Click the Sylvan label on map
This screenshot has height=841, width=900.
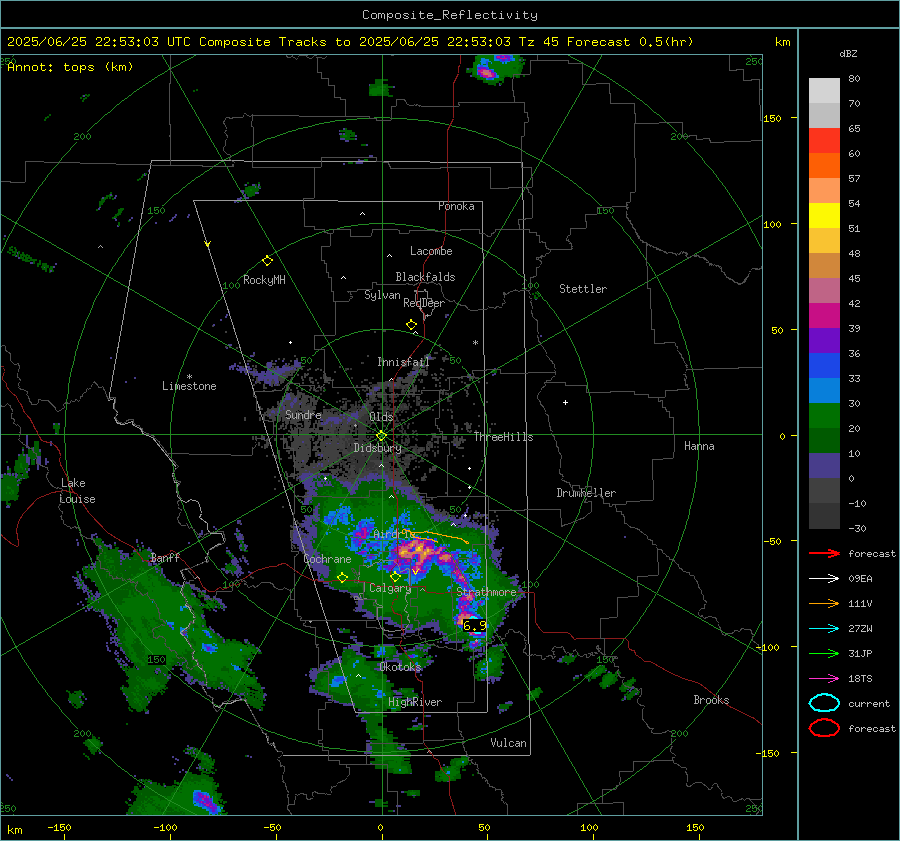382,295
